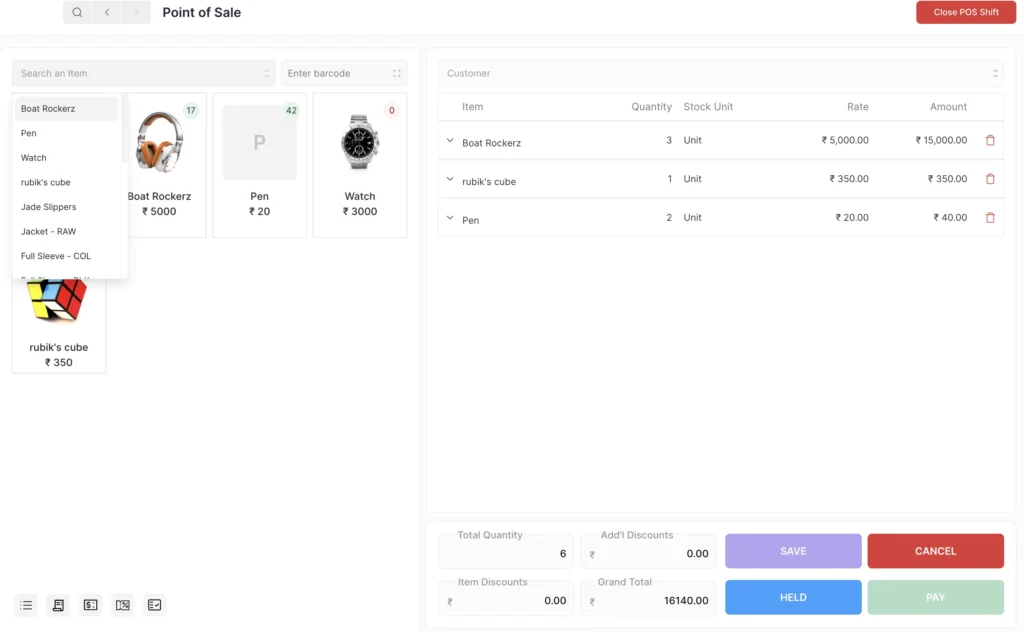The width and height of the screenshot is (1024, 632).
Task: Select rubik's cube in the suggestions list
Action: 66,182
